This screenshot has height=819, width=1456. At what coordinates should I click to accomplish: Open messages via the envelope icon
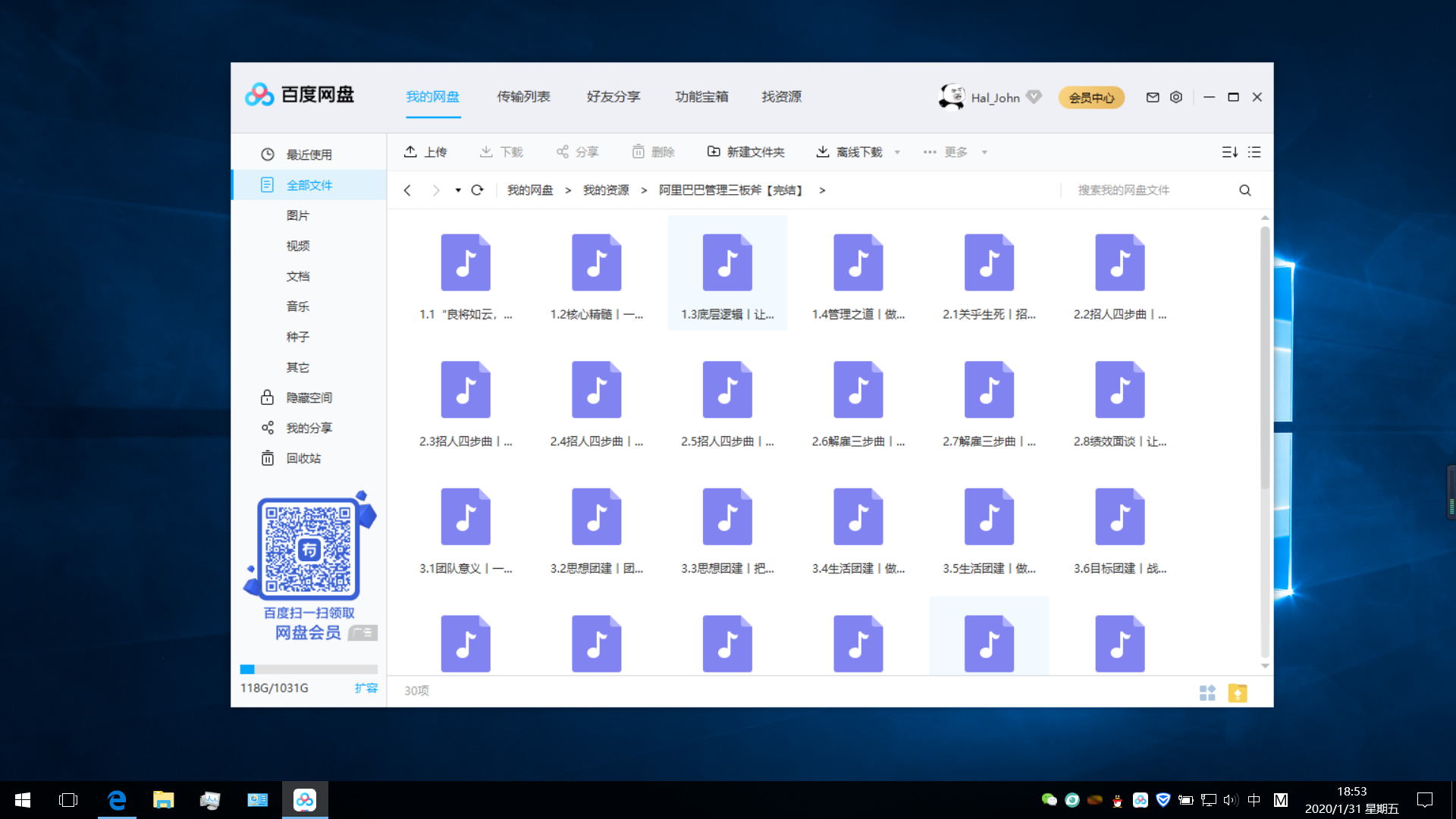coord(1152,97)
